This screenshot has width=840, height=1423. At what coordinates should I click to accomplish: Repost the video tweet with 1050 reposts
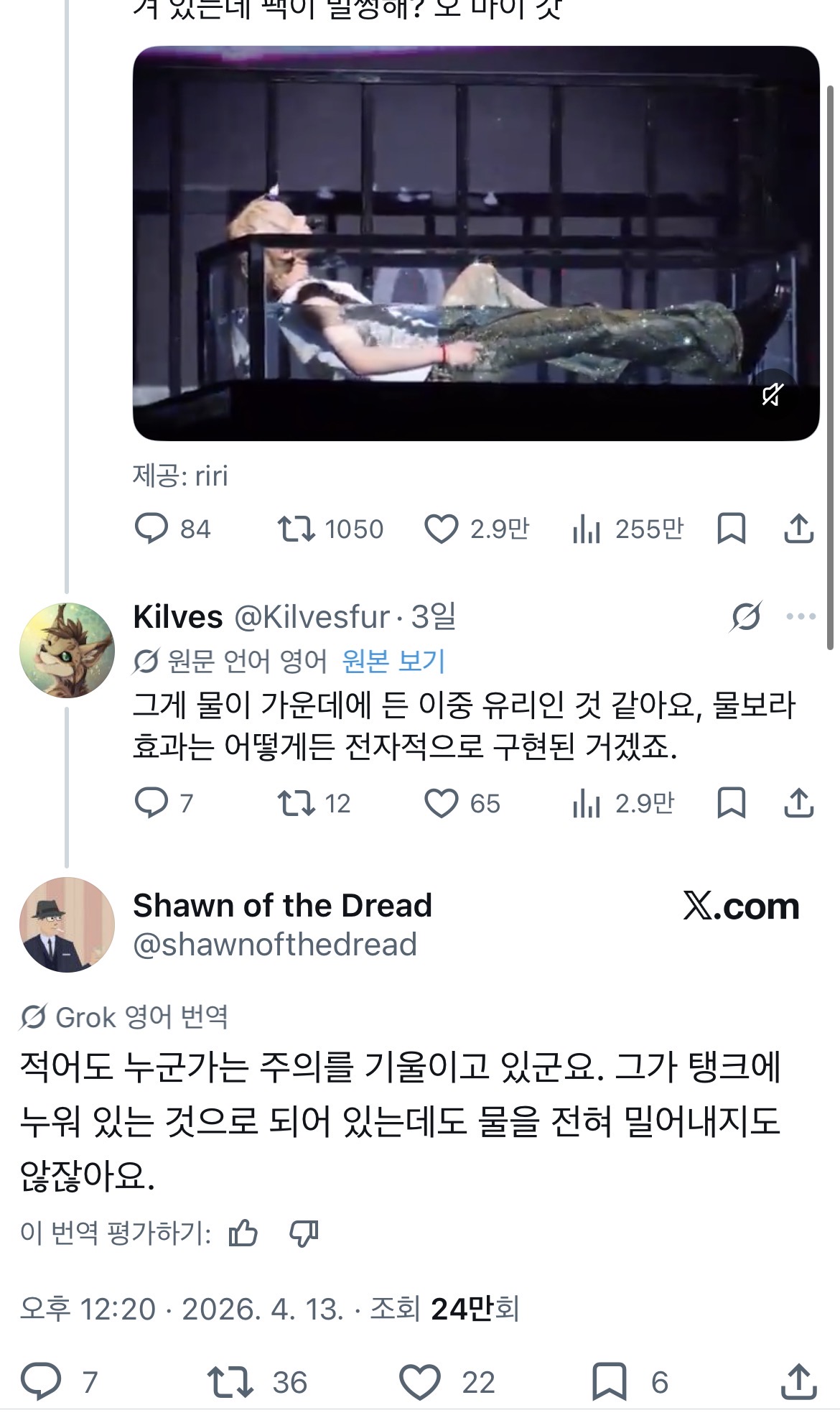coord(296,529)
